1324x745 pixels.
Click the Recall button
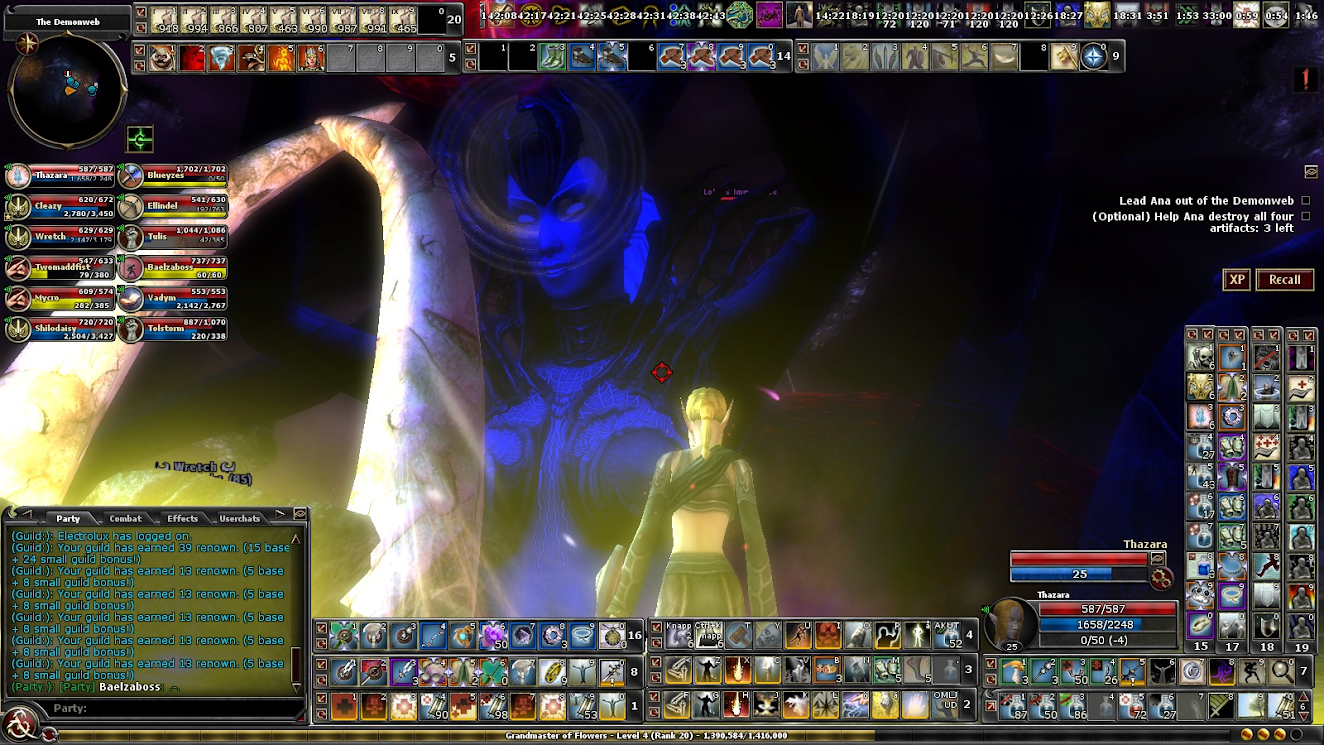tap(1285, 280)
